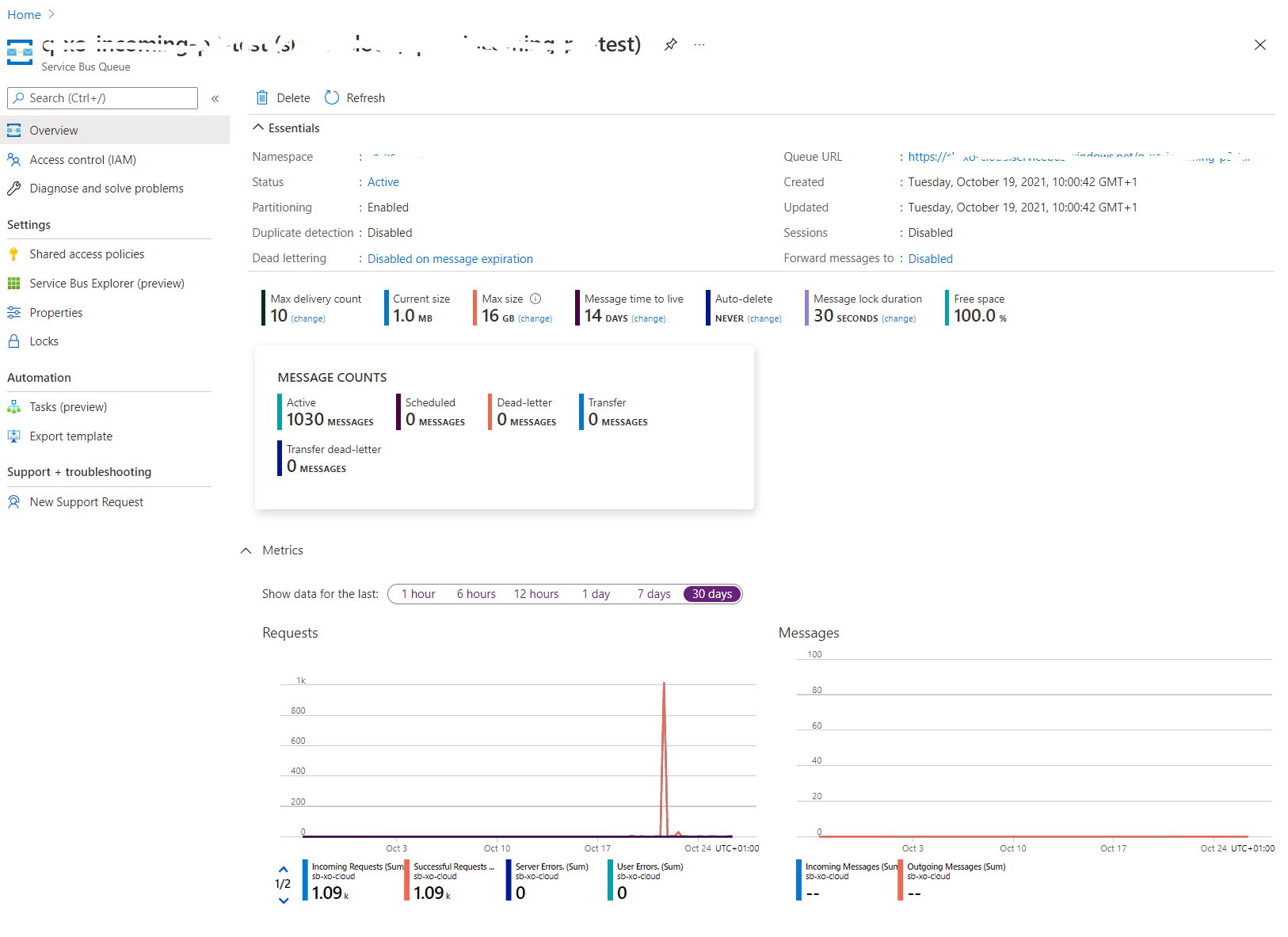Viewport: 1288px width, 937px height.
Task: Click Transfer dead-letter messages count
Action: pyautogui.click(x=330, y=459)
